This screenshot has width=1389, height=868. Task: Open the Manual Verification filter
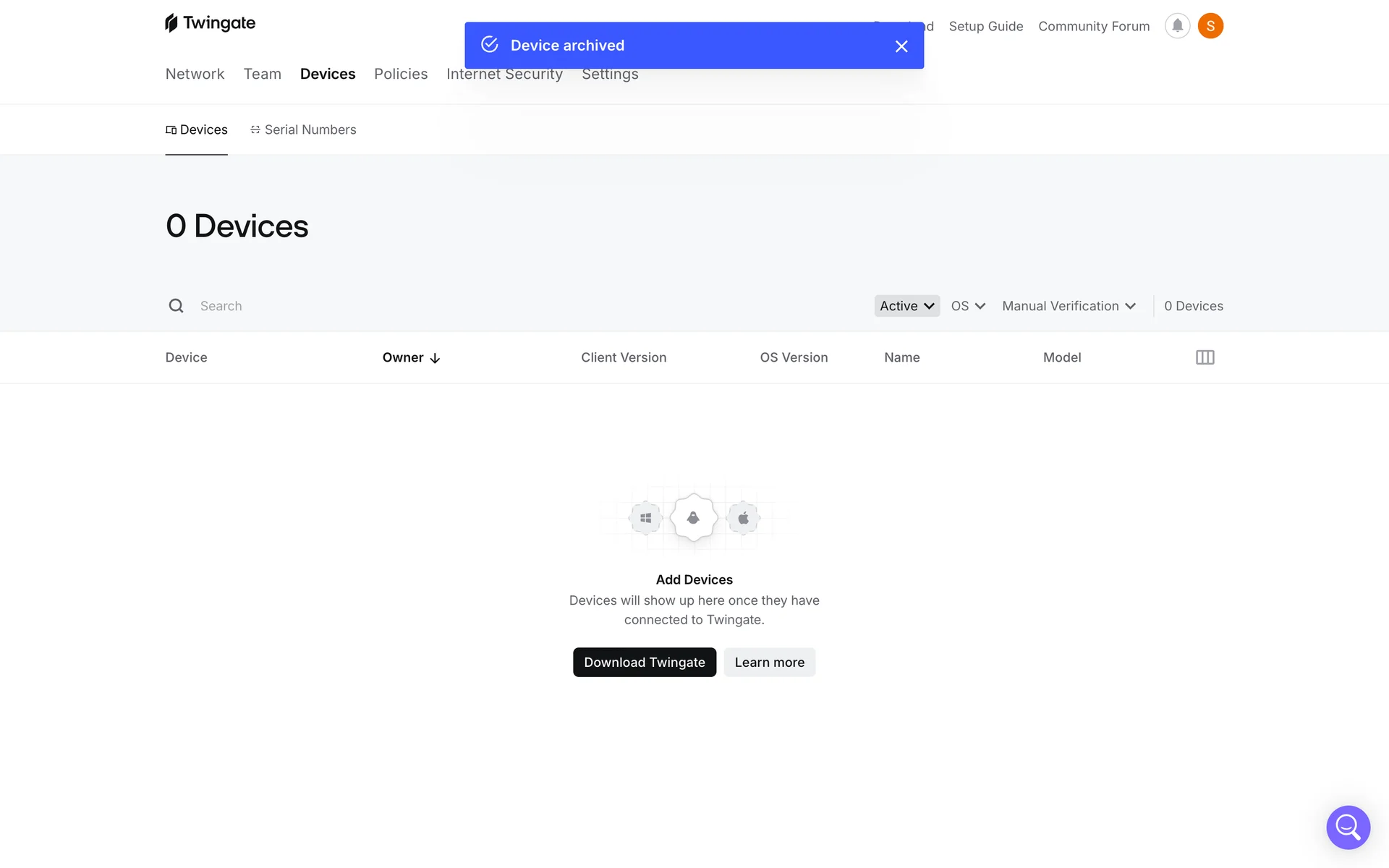pyautogui.click(x=1069, y=306)
